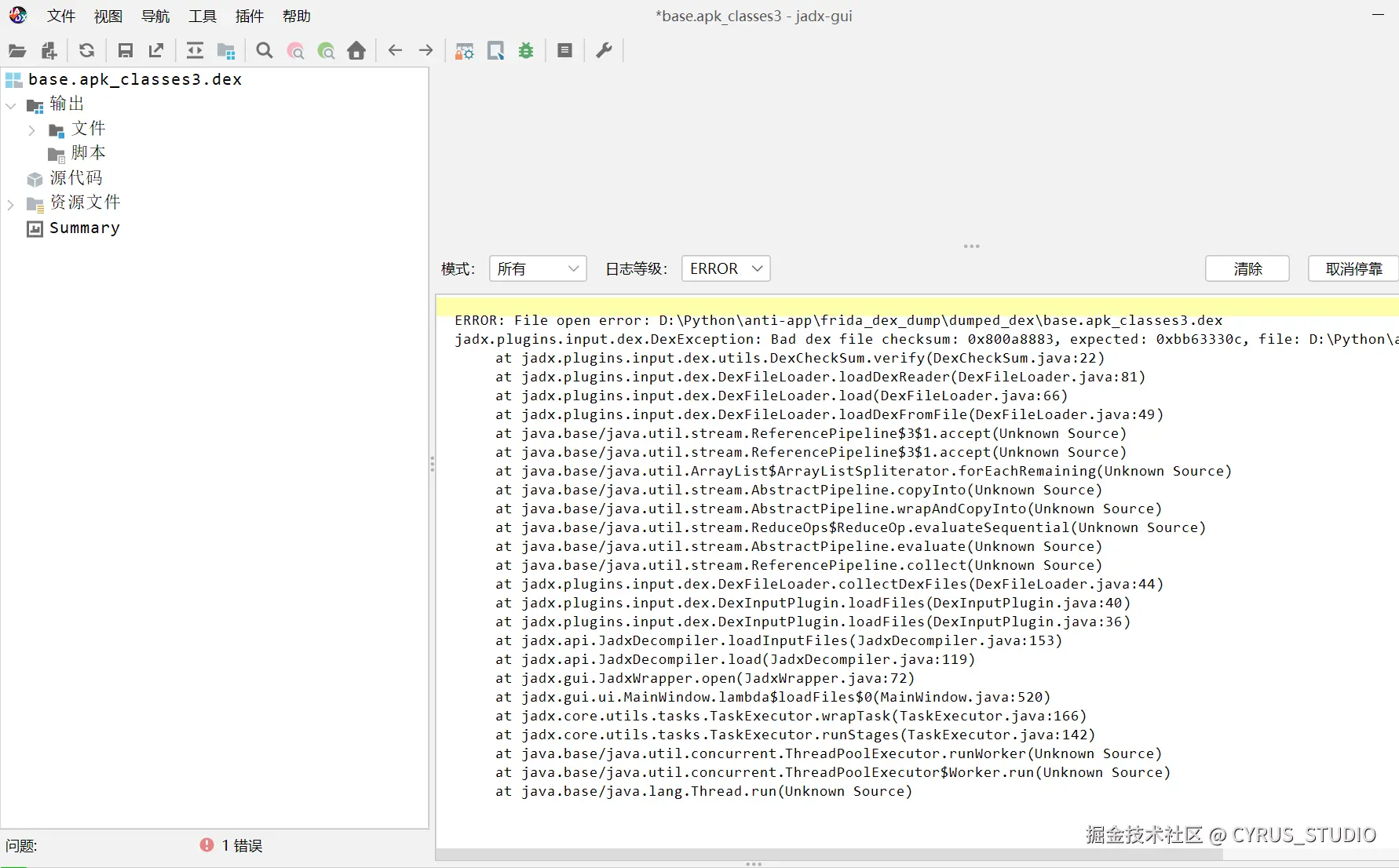Click the red error icon in the status bar

(x=206, y=845)
